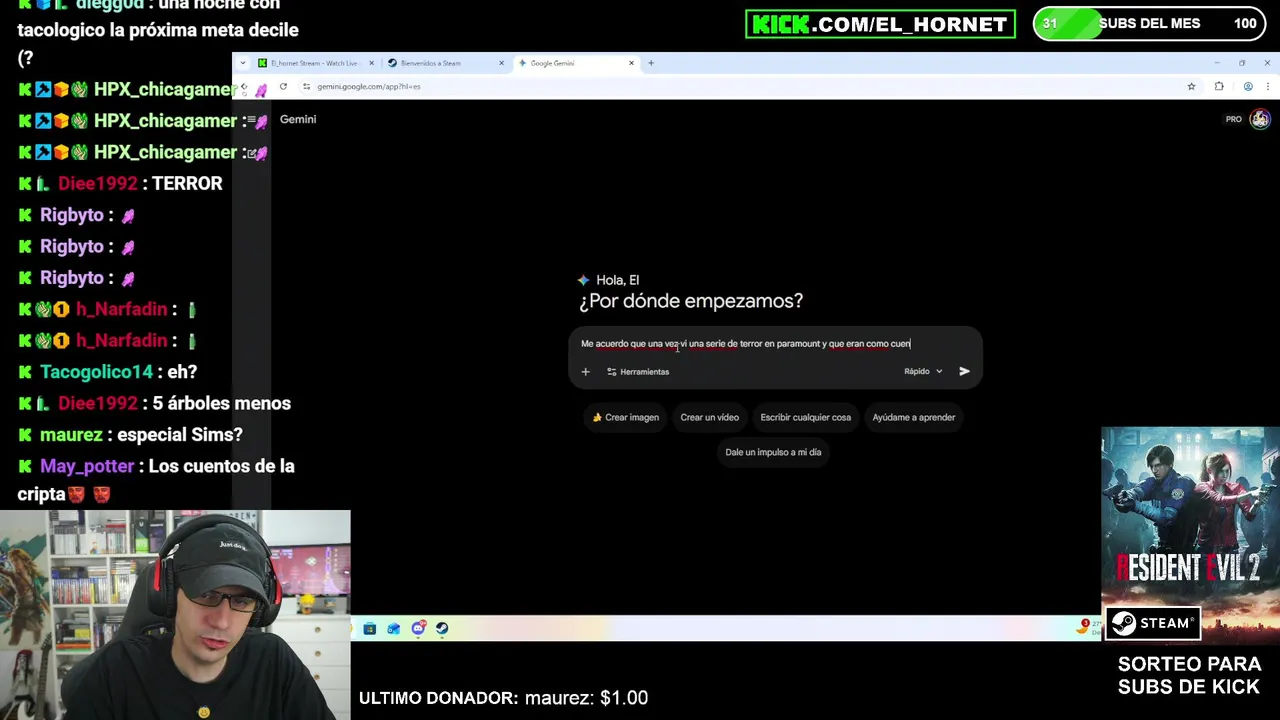
Task: Reload the Gemini page
Action: pos(283,87)
